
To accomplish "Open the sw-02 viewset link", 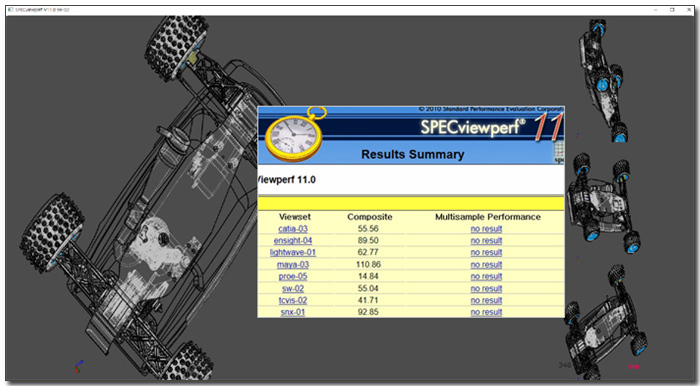I will [x=293, y=288].
